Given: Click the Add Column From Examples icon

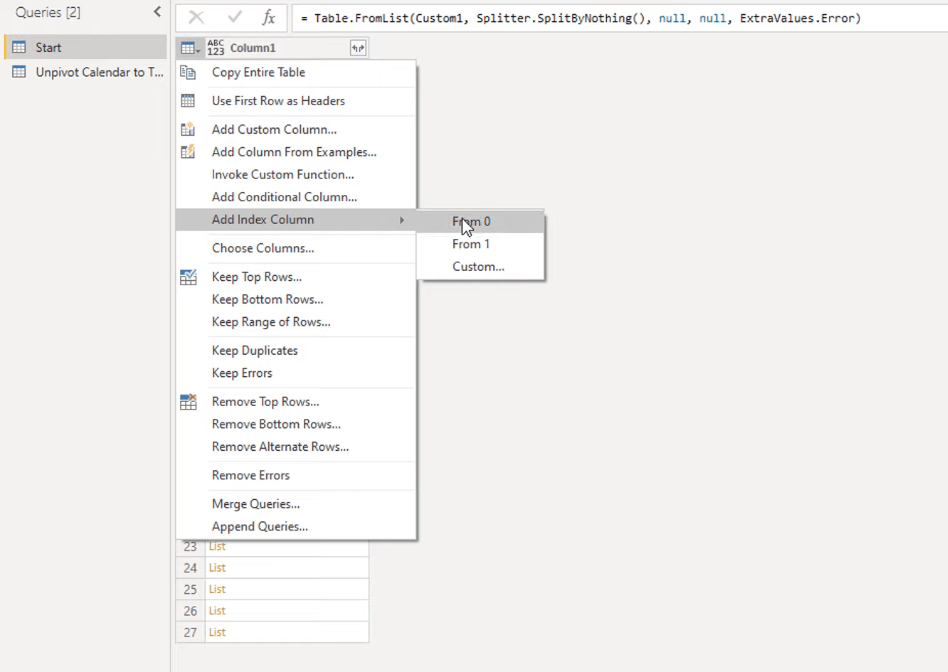Looking at the screenshot, I should tap(188, 152).
